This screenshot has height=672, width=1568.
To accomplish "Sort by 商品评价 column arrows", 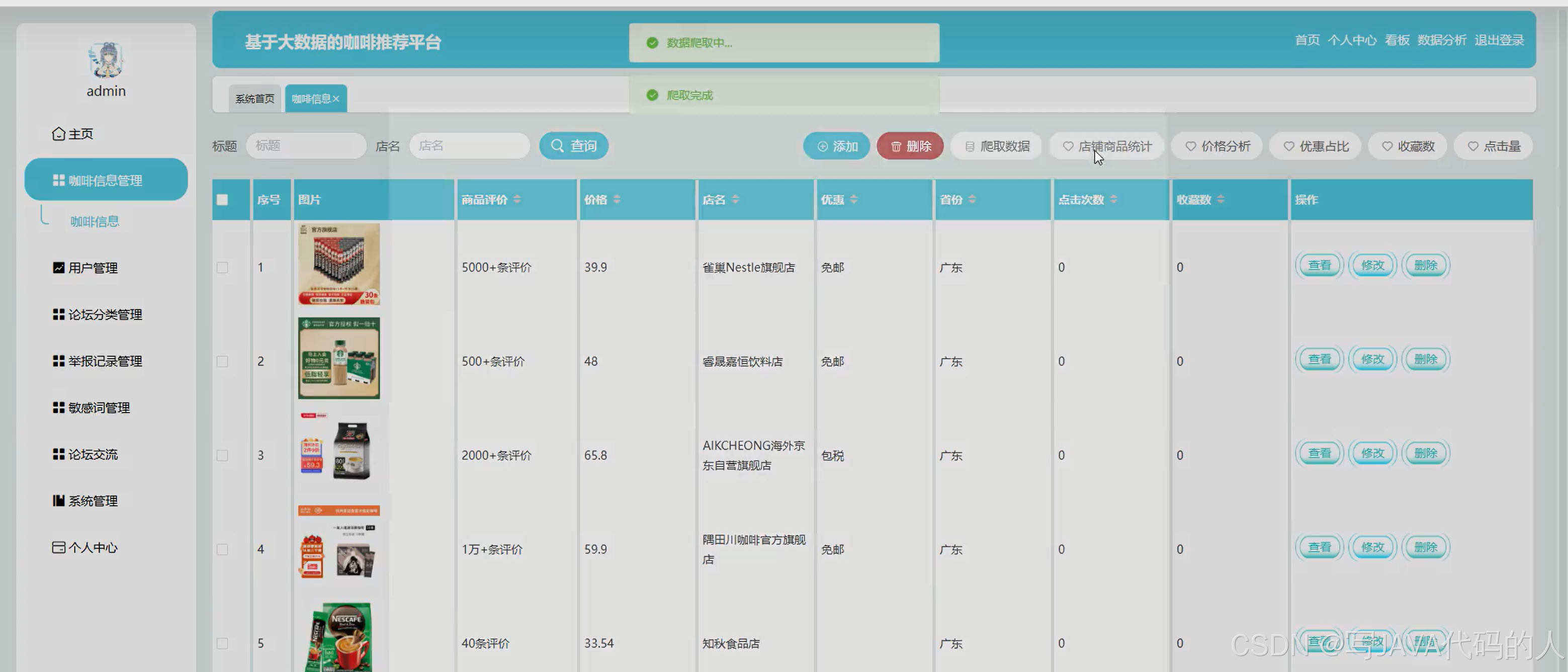I will 517,199.
